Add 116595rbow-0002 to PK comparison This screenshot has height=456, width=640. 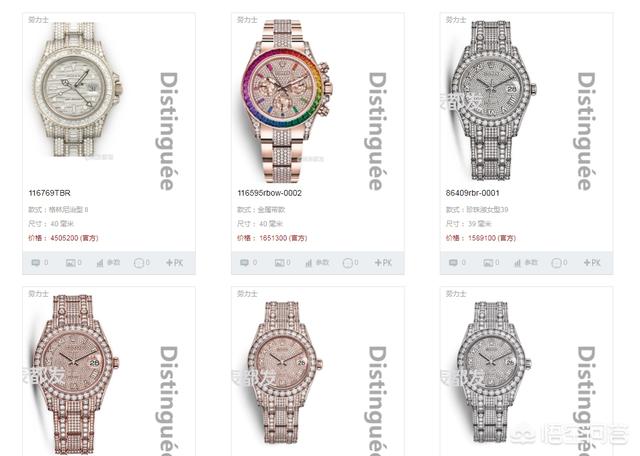click(x=384, y=263)
